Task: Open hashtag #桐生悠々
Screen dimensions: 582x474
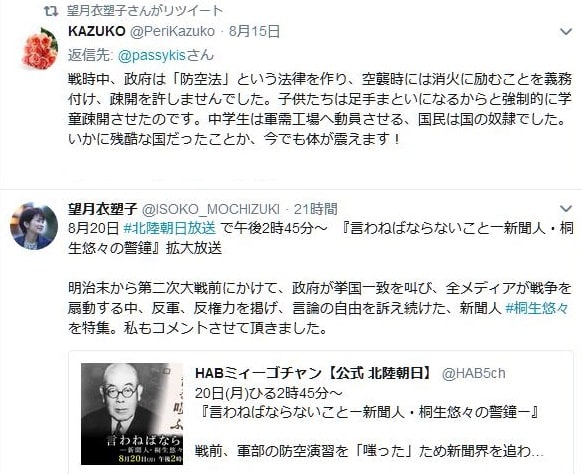Action: click(x=537, y=308)
